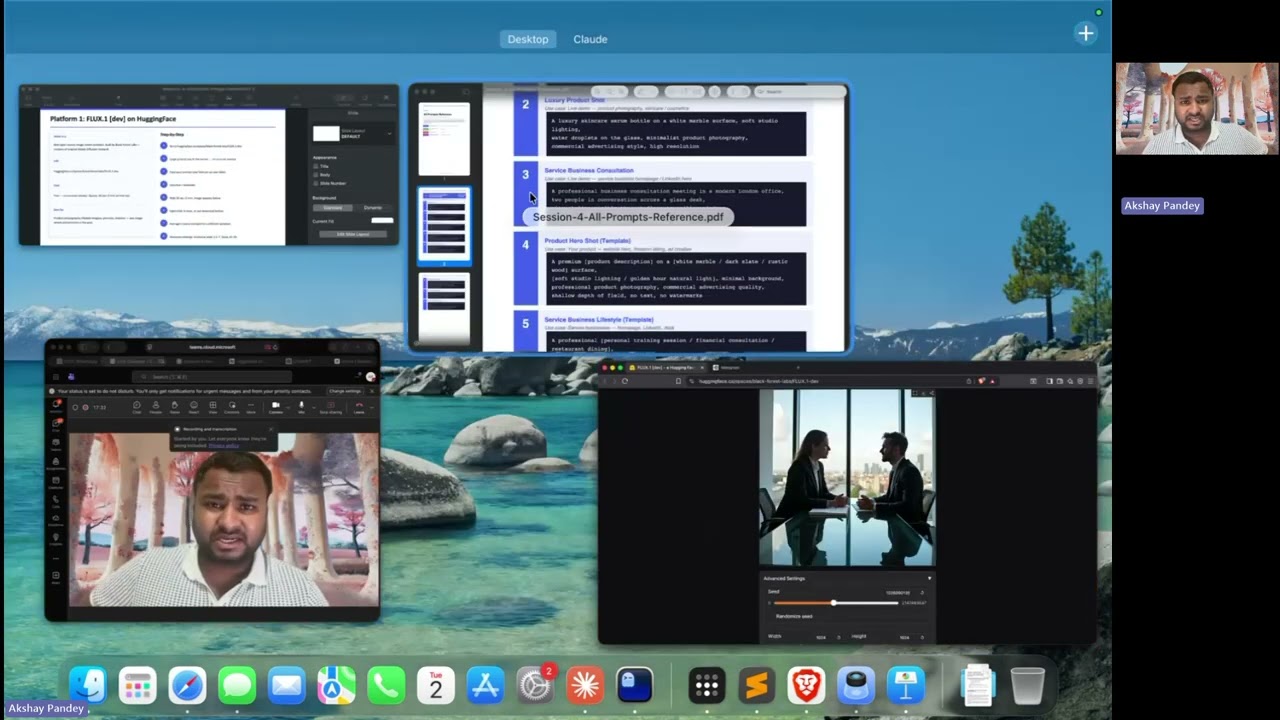The height and width of the screenshot is (720, 1280).
Task: Click the reload button in Brave window
Action: coord(625,381)
